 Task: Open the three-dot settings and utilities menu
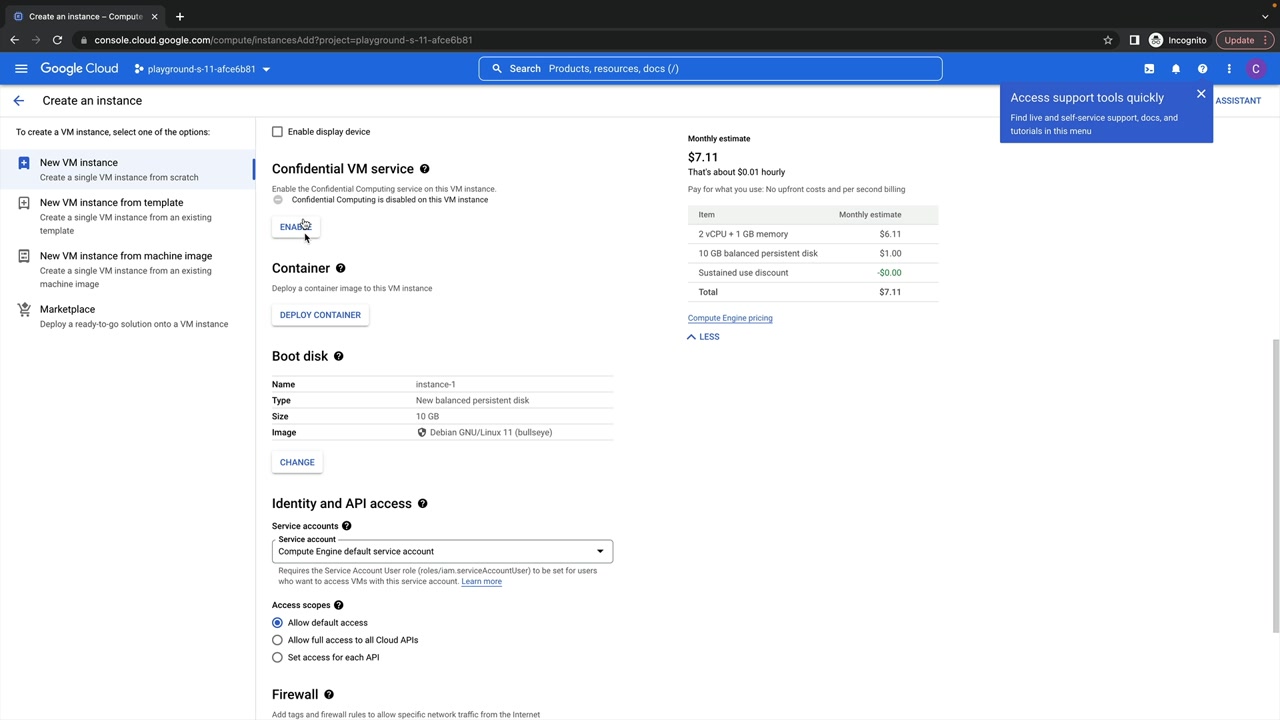click(1229, 69)
